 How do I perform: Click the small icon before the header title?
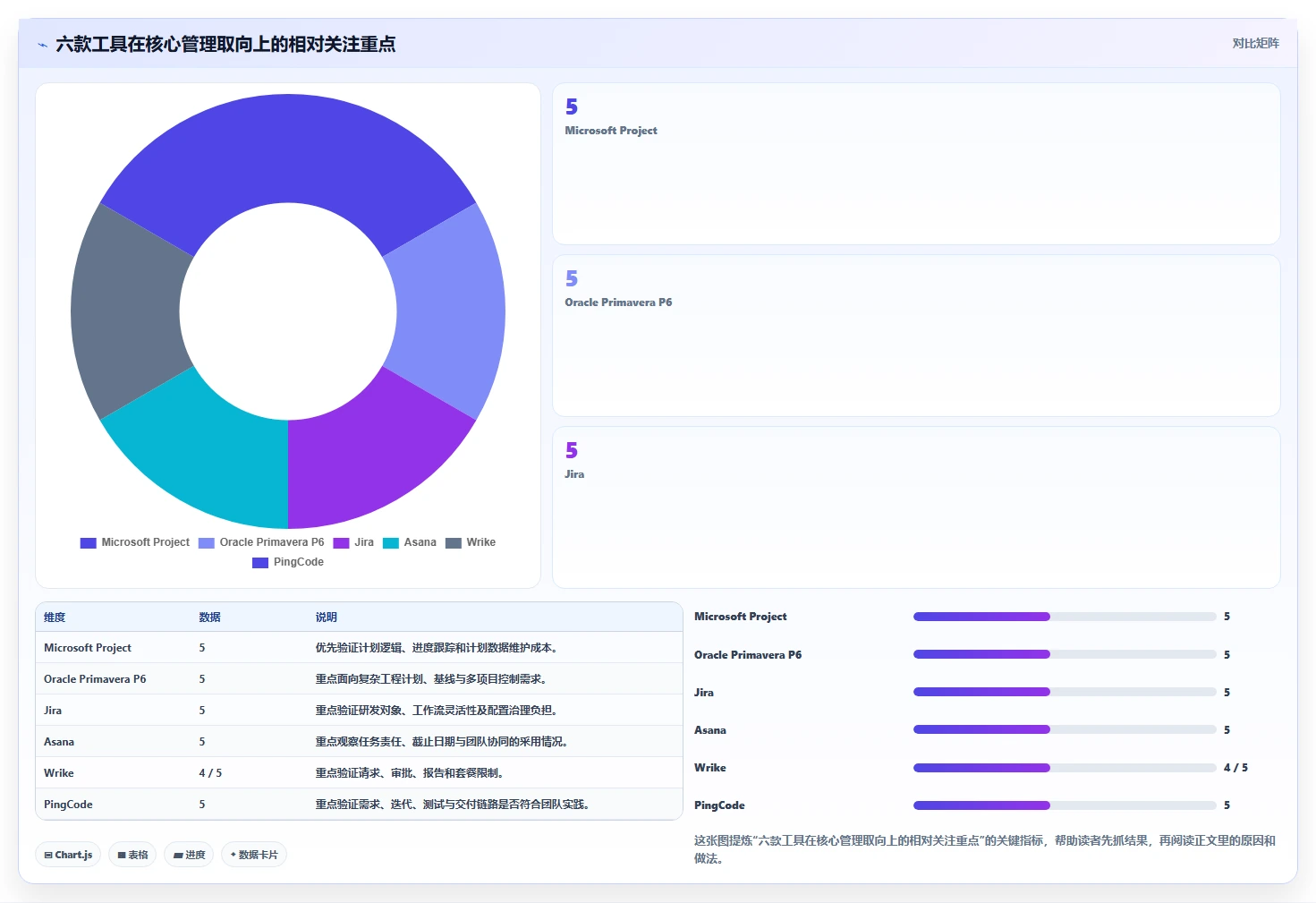click(42, 45)
